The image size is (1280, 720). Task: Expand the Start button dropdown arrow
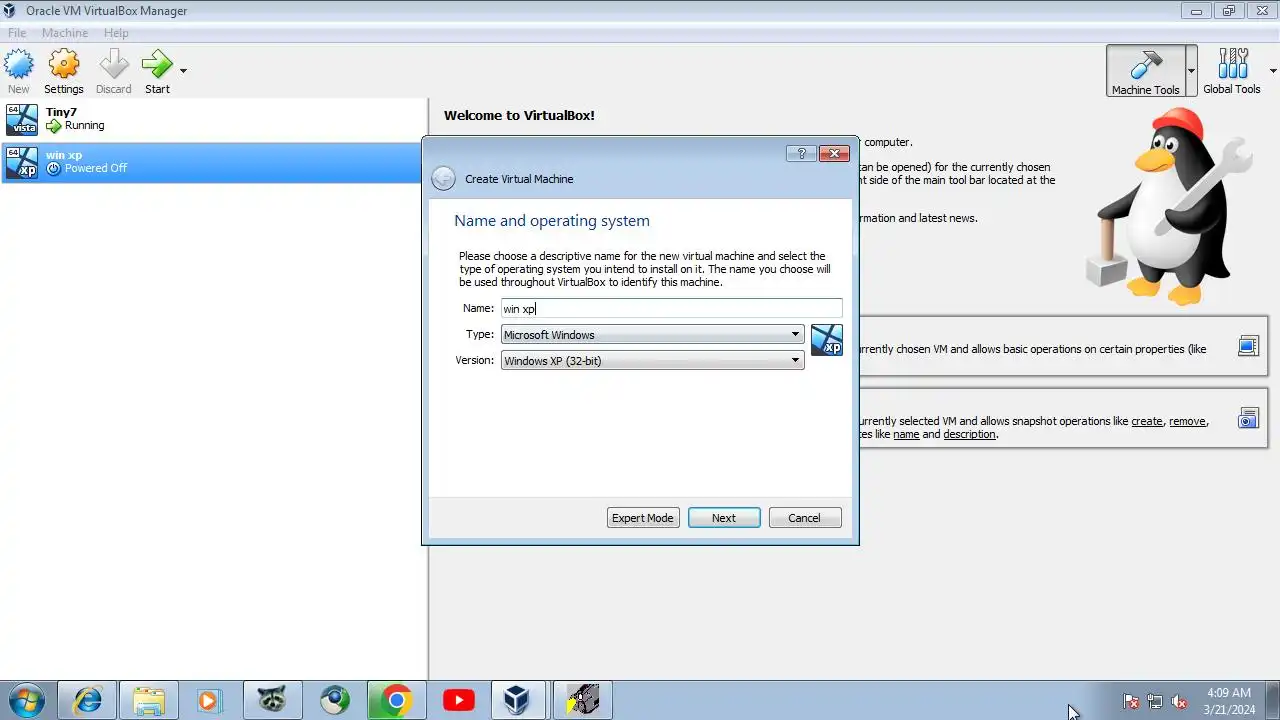click(183, 71)
